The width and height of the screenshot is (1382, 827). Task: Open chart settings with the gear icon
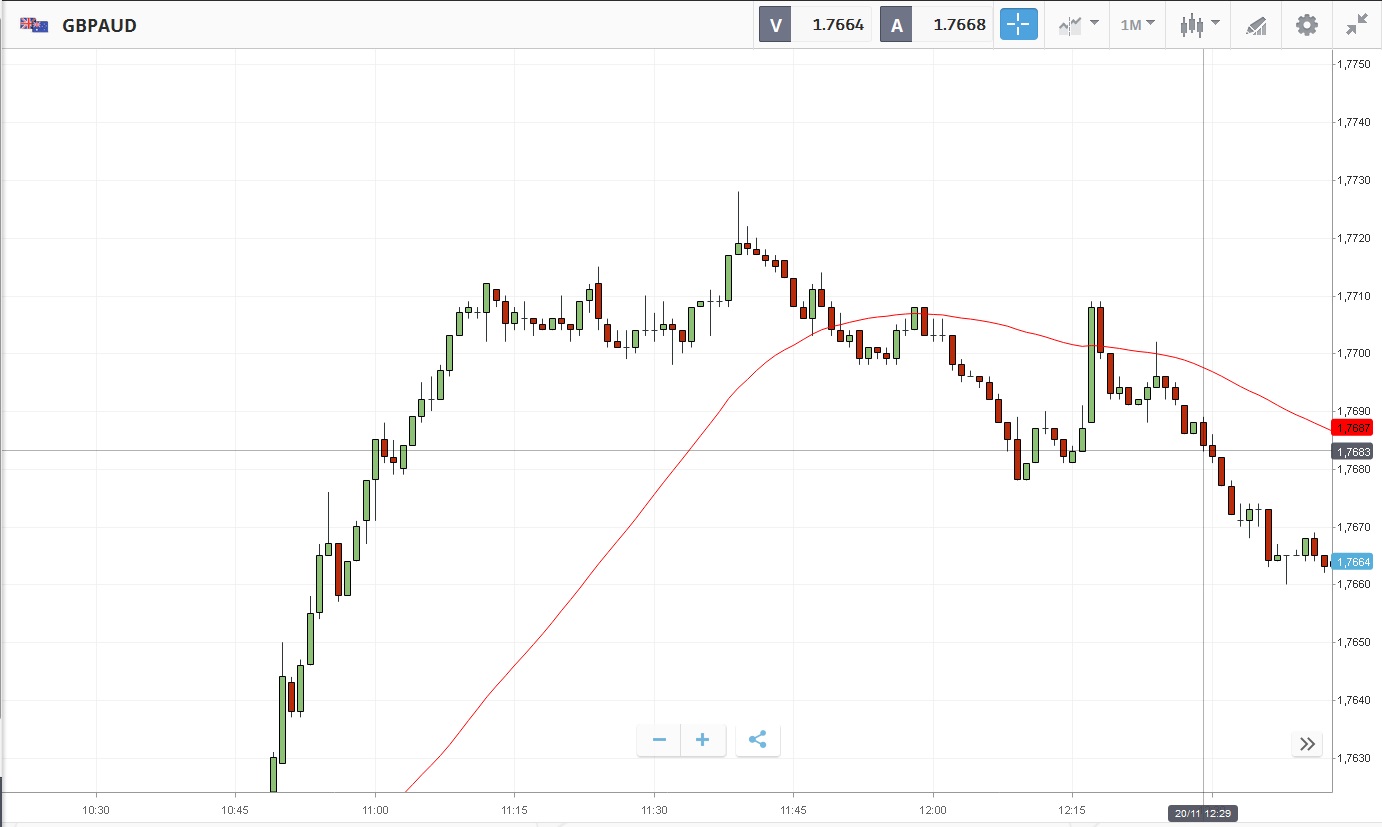click(x=1307, y=25)
